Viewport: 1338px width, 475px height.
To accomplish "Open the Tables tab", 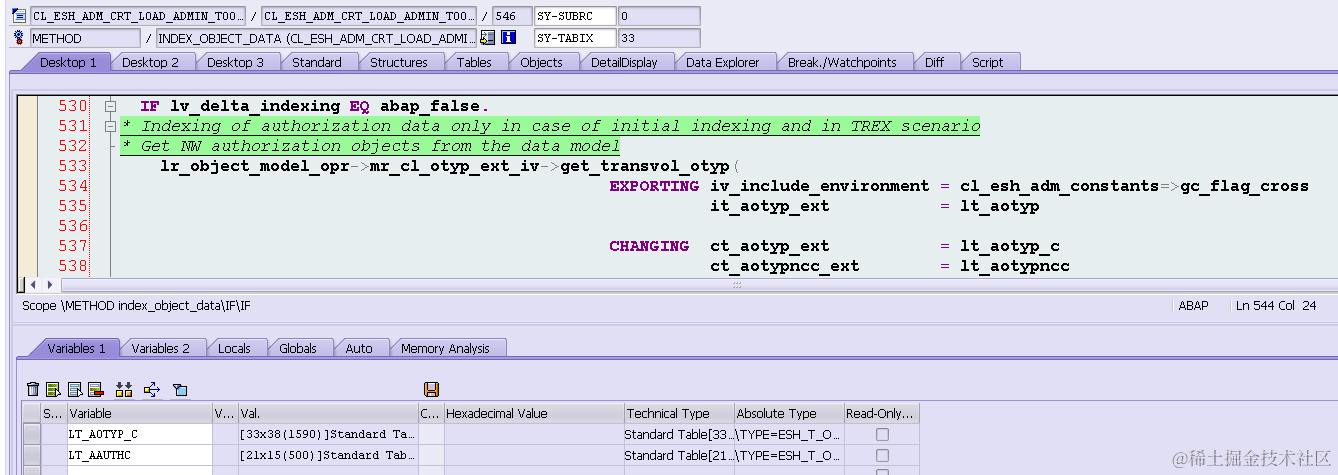I will pos(474,62).
